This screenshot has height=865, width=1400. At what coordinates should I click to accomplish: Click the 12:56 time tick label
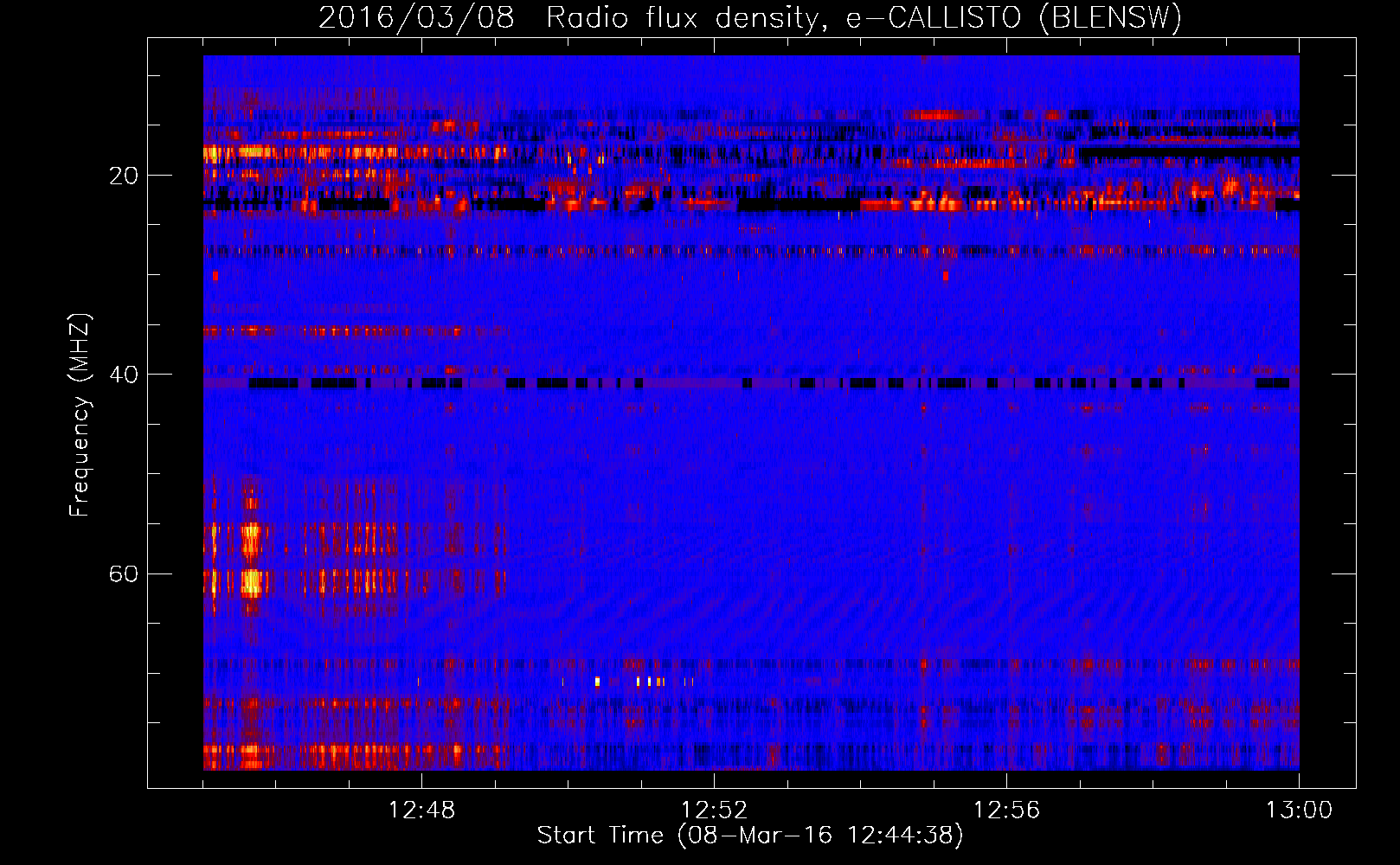point(1006,811)
